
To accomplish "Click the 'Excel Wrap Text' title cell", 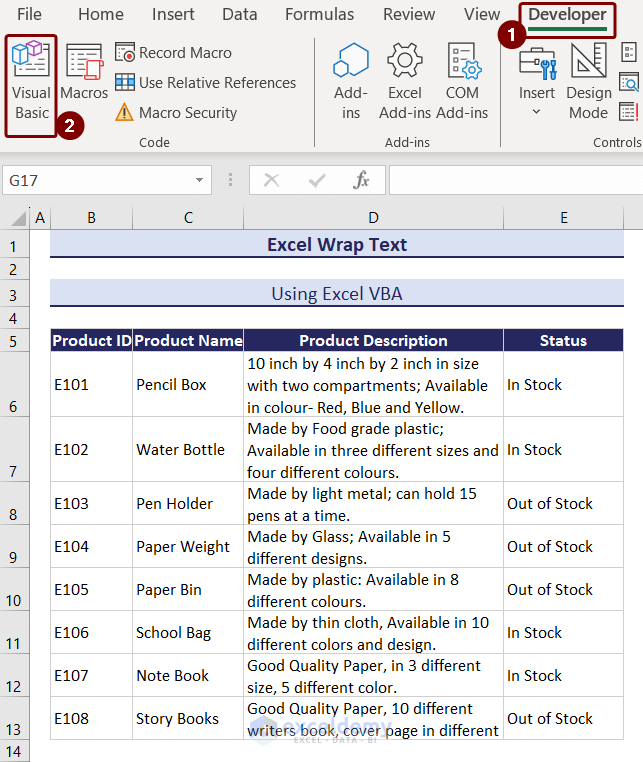I will (337, 244).
